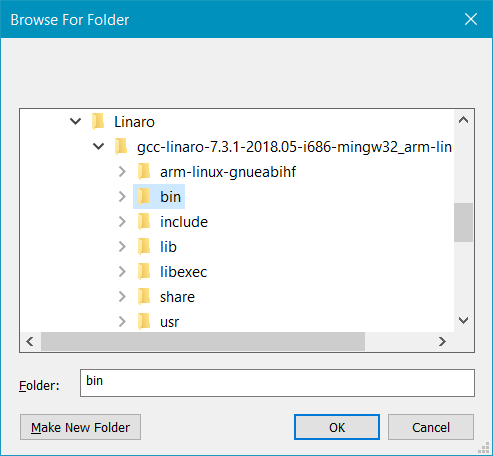Click the usr folder icon
This screenshot has width=493, height=456.
pos(144,322)
